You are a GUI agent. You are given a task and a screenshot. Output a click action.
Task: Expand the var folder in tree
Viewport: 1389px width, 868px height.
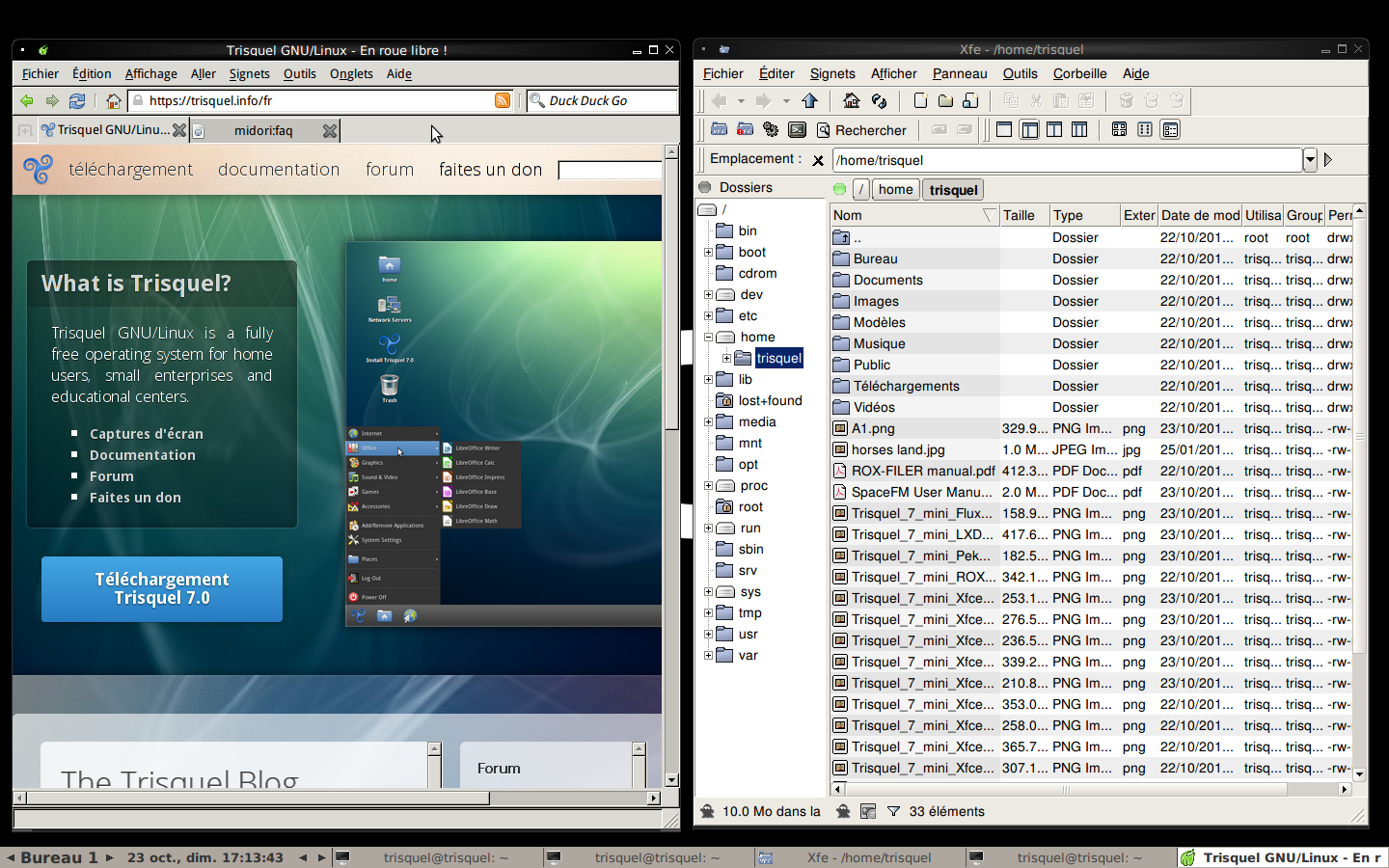708,655
